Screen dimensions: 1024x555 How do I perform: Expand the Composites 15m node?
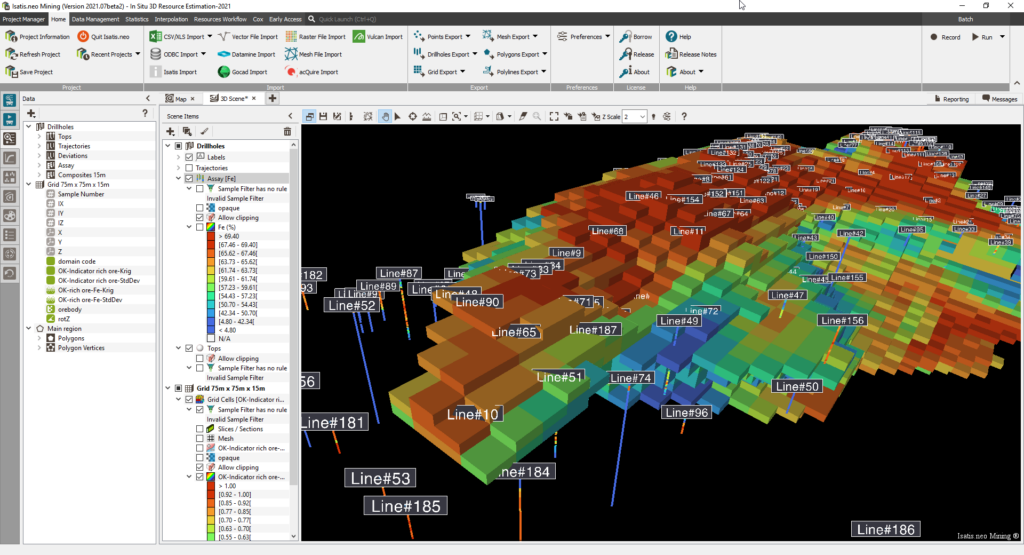(x=39, y=175)
